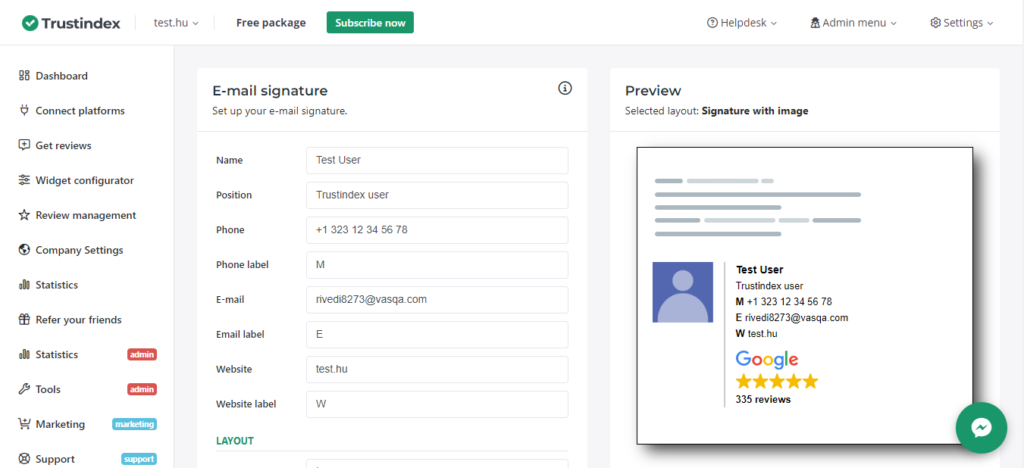Open Marketing in the sidebar
1024x468 pixels.
[x=60, y=424]
